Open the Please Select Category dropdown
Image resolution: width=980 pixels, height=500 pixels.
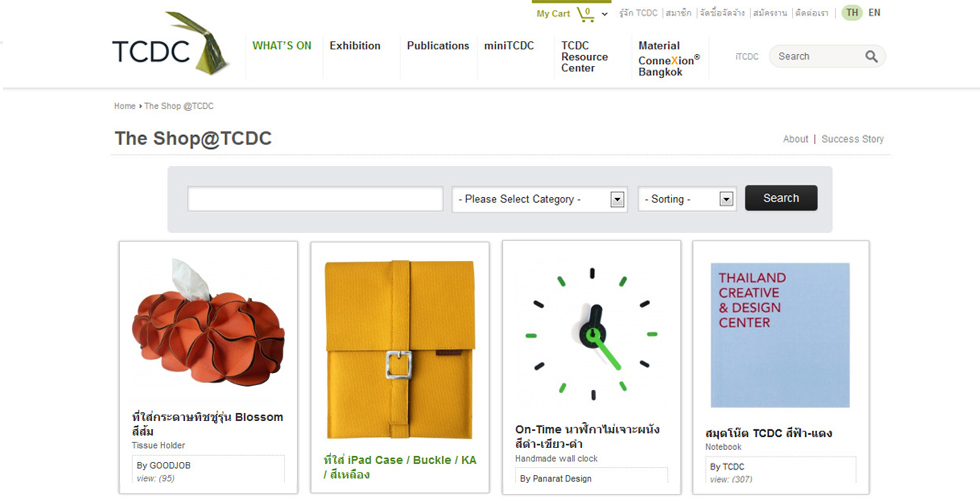point(539,199)
